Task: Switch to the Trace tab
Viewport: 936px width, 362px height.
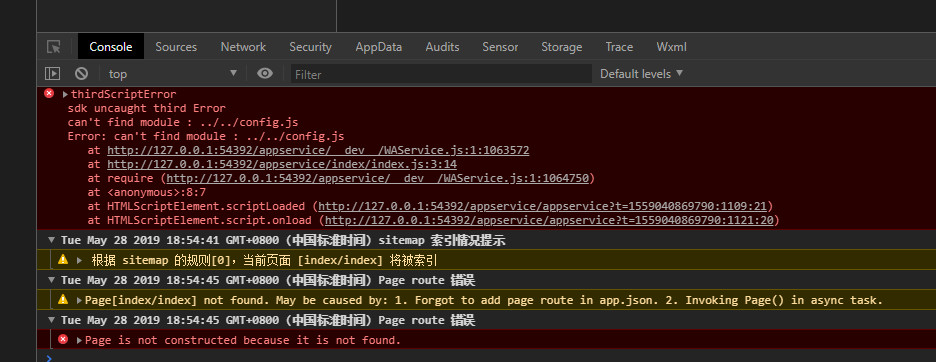Action: pos(619,47)
